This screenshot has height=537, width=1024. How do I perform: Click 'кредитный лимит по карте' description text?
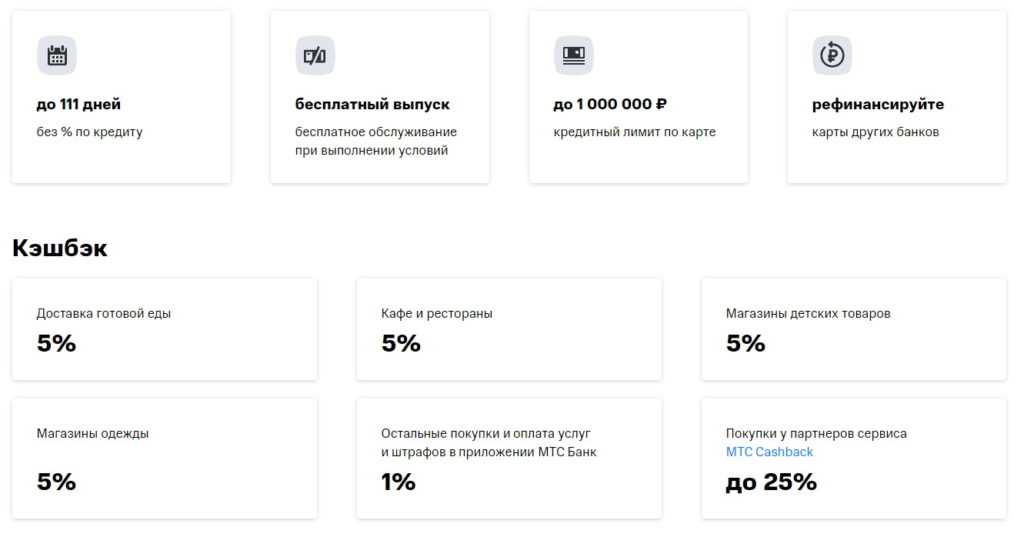click(634, 132)
